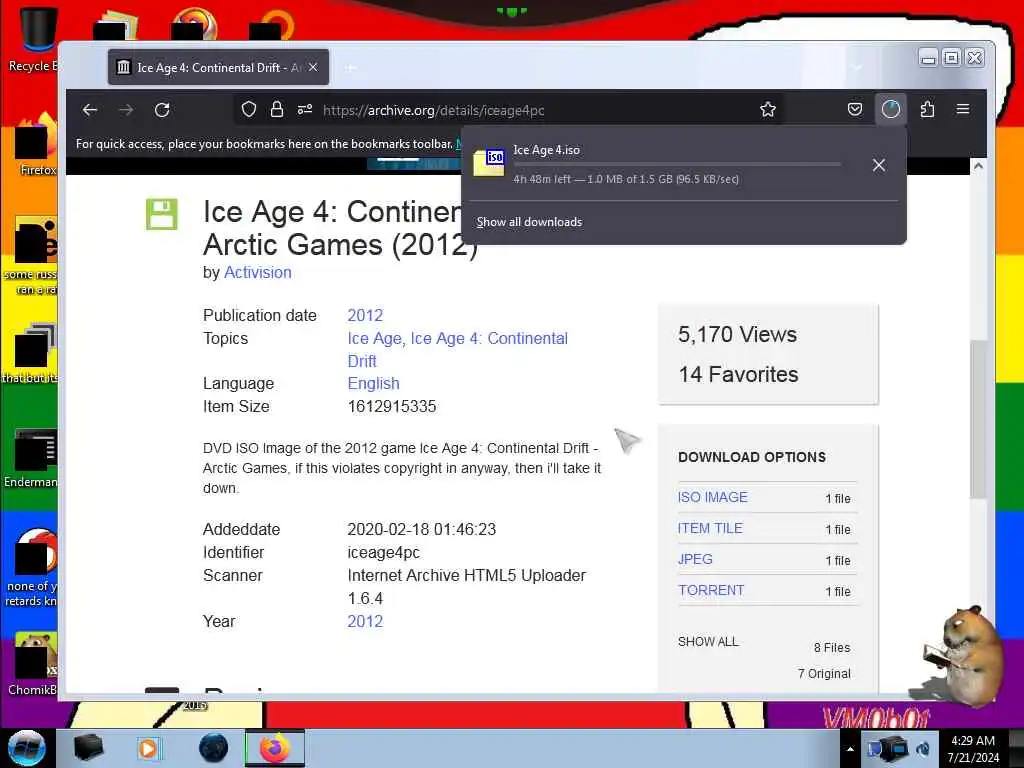Image resolution: width=1024 pixels, height=768 pixels.
Task: Show all downloads
Action: [x=529, y=222]
